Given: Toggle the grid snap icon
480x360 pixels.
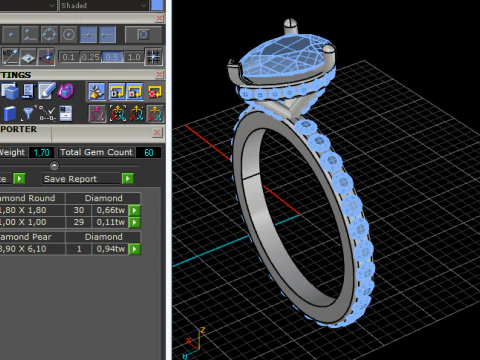Looking at the screenshot, I should (154, 57).
